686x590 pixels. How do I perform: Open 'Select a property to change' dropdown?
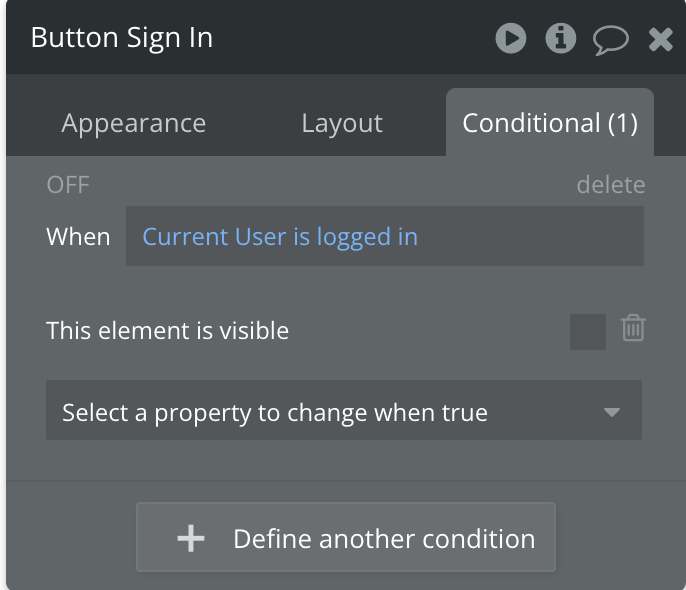(344, 410)
